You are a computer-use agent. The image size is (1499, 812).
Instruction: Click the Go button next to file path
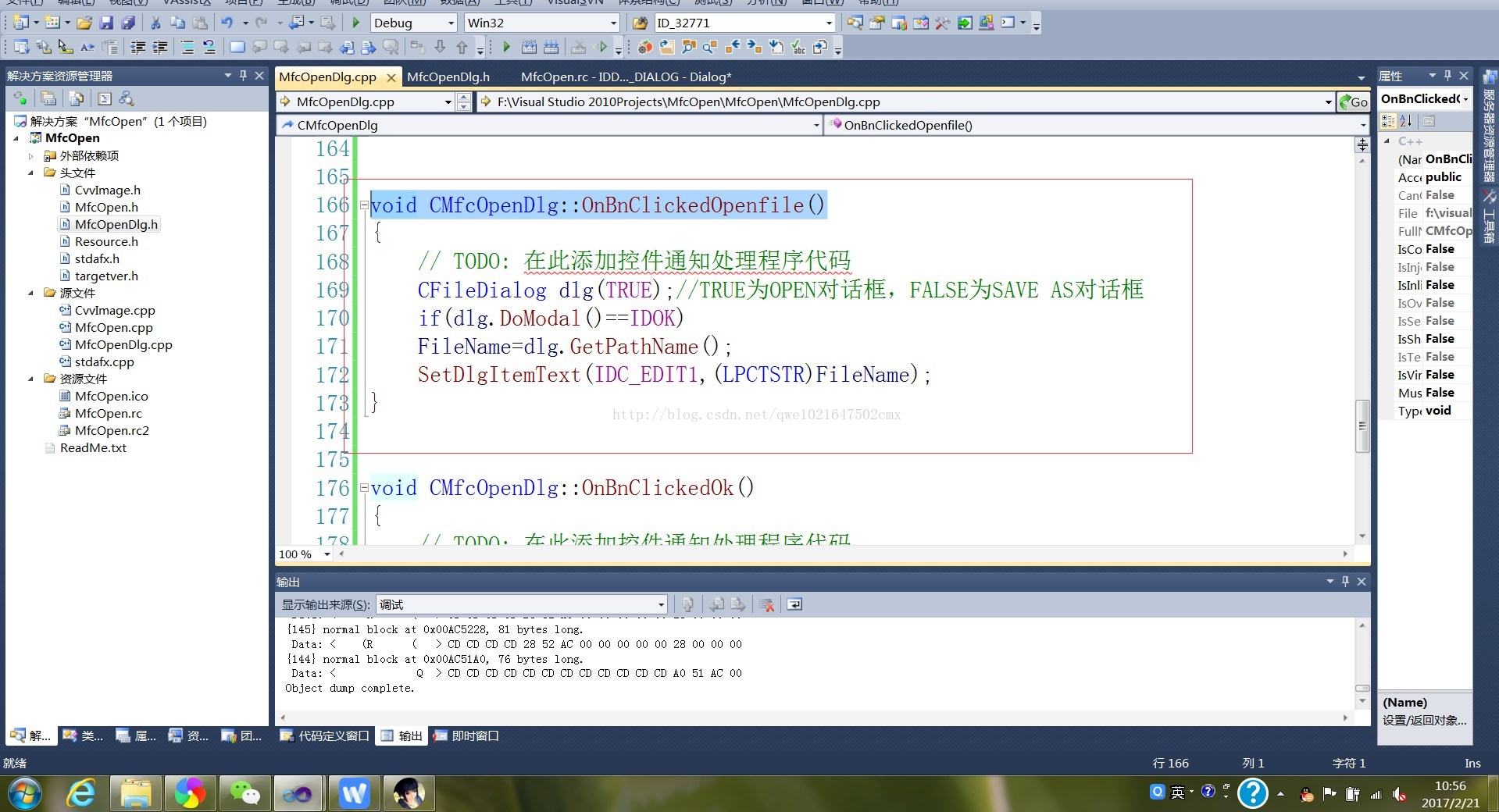[1354, 101]
